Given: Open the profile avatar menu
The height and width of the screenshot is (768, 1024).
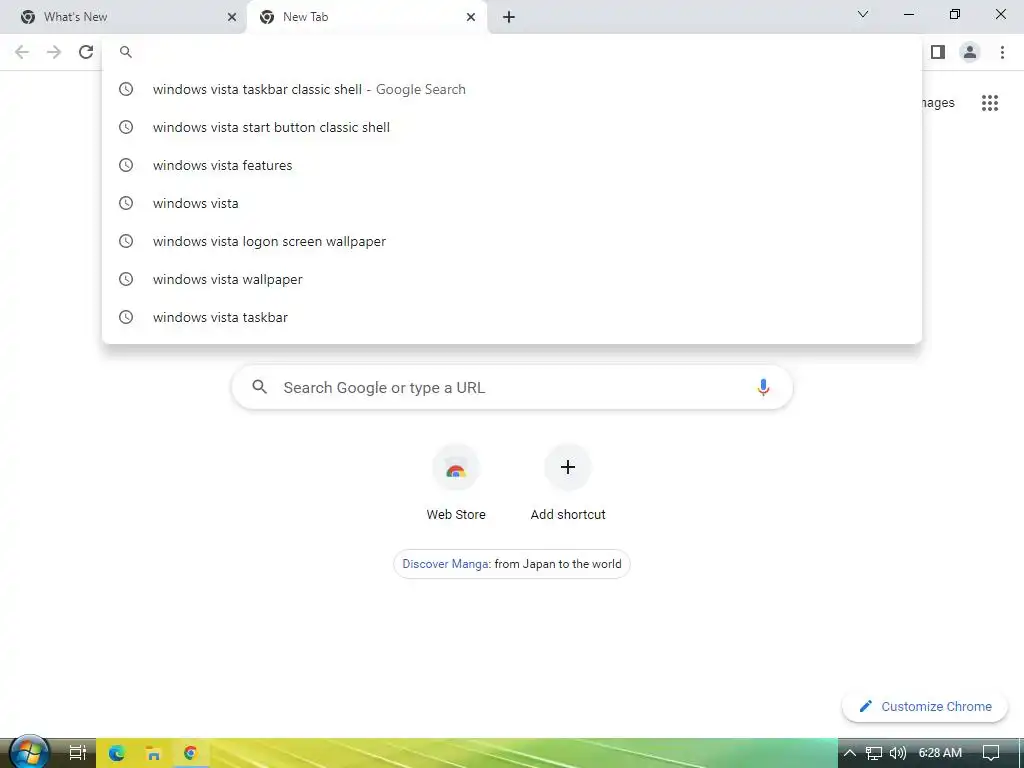Looking at the screenshot, I should coord(970,52).
